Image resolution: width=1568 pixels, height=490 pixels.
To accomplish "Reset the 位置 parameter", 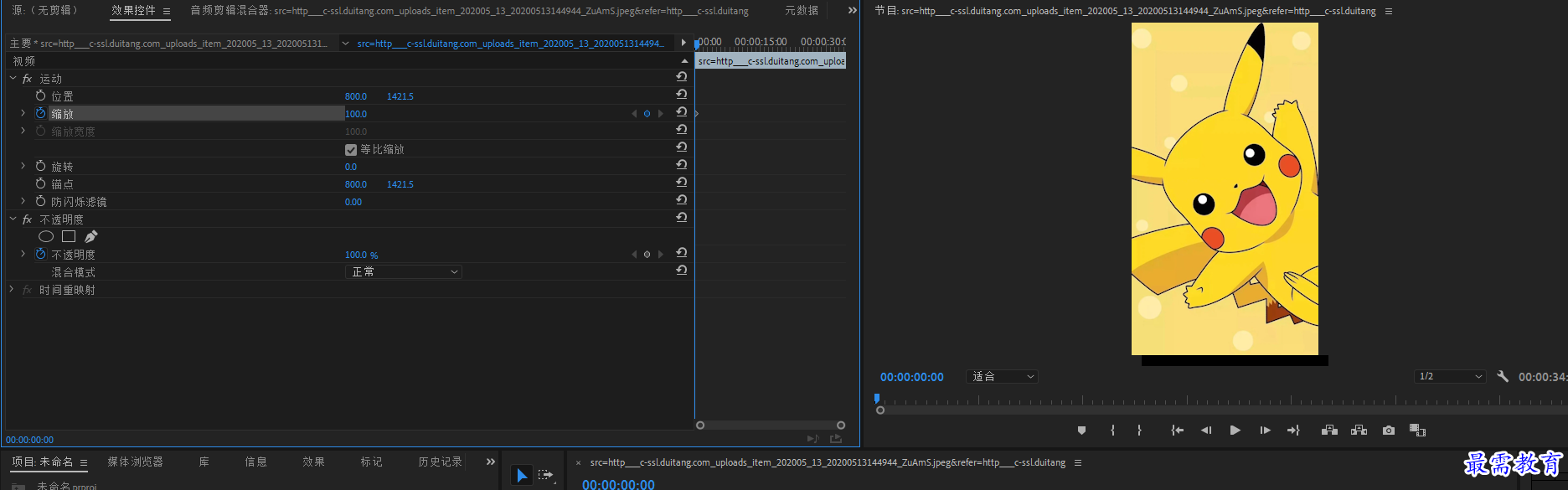I will tap(682, 95).
